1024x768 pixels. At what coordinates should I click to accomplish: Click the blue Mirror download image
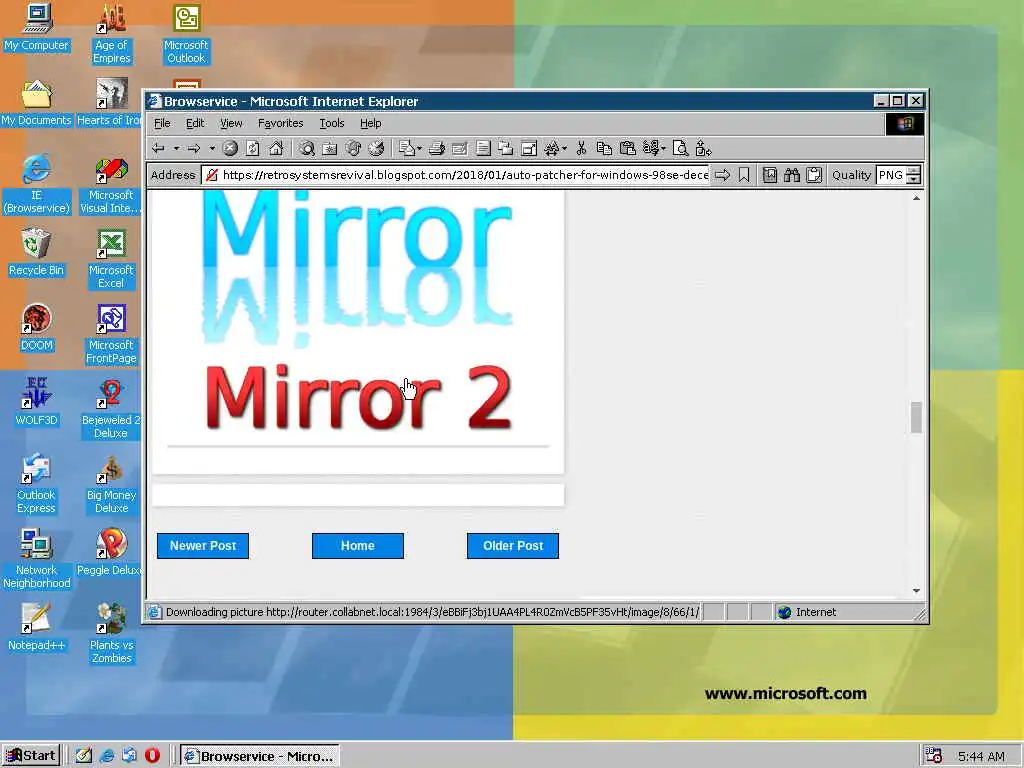click(x=357, y=268)
